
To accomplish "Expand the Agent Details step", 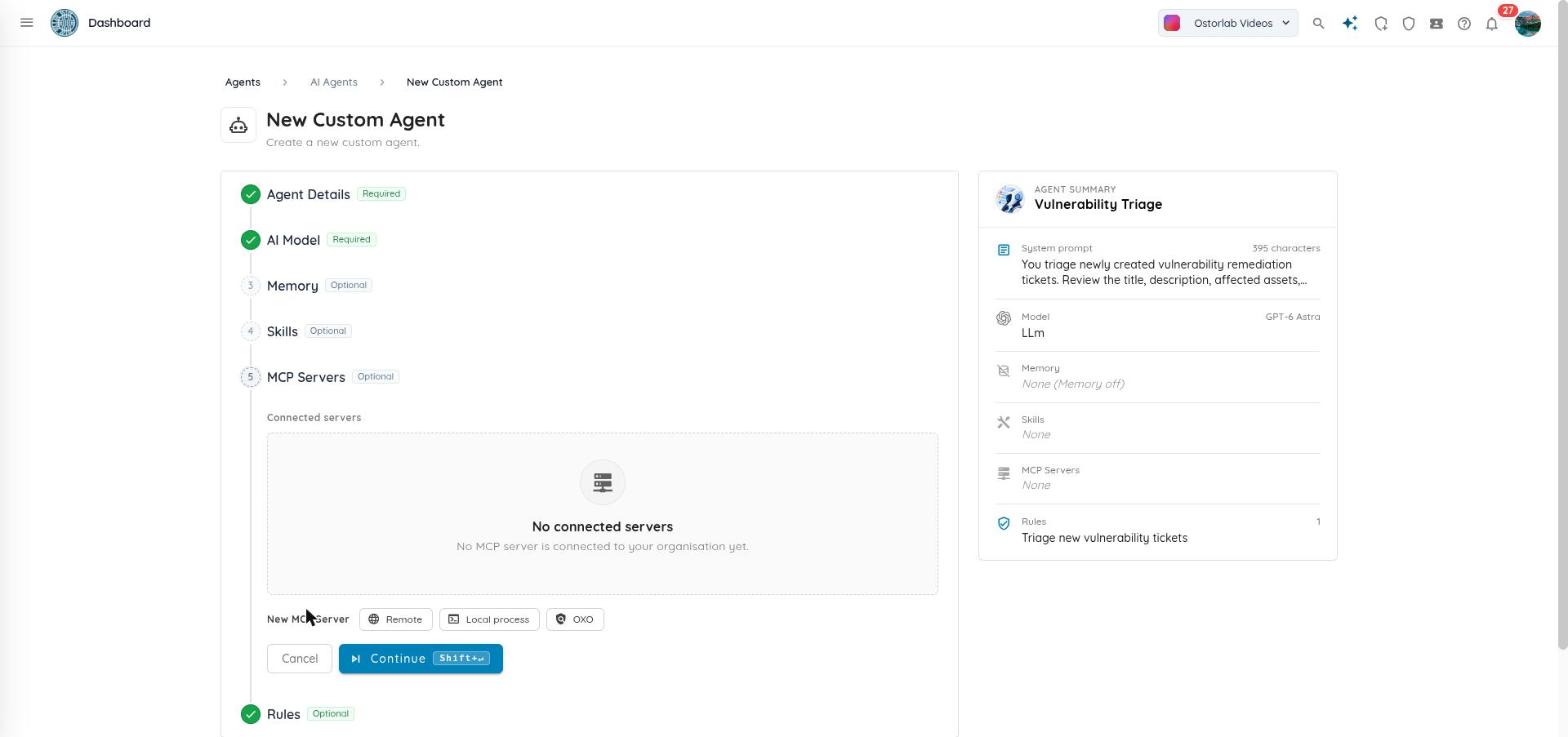I will click(308, 194).
